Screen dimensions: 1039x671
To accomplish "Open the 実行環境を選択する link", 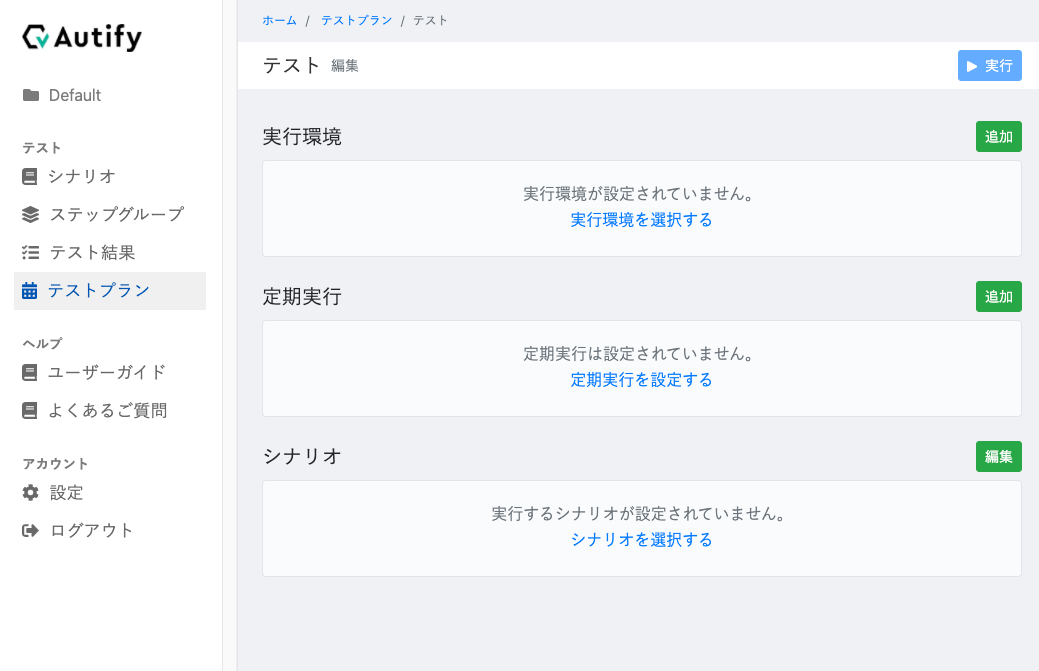I will click(641, 220).
